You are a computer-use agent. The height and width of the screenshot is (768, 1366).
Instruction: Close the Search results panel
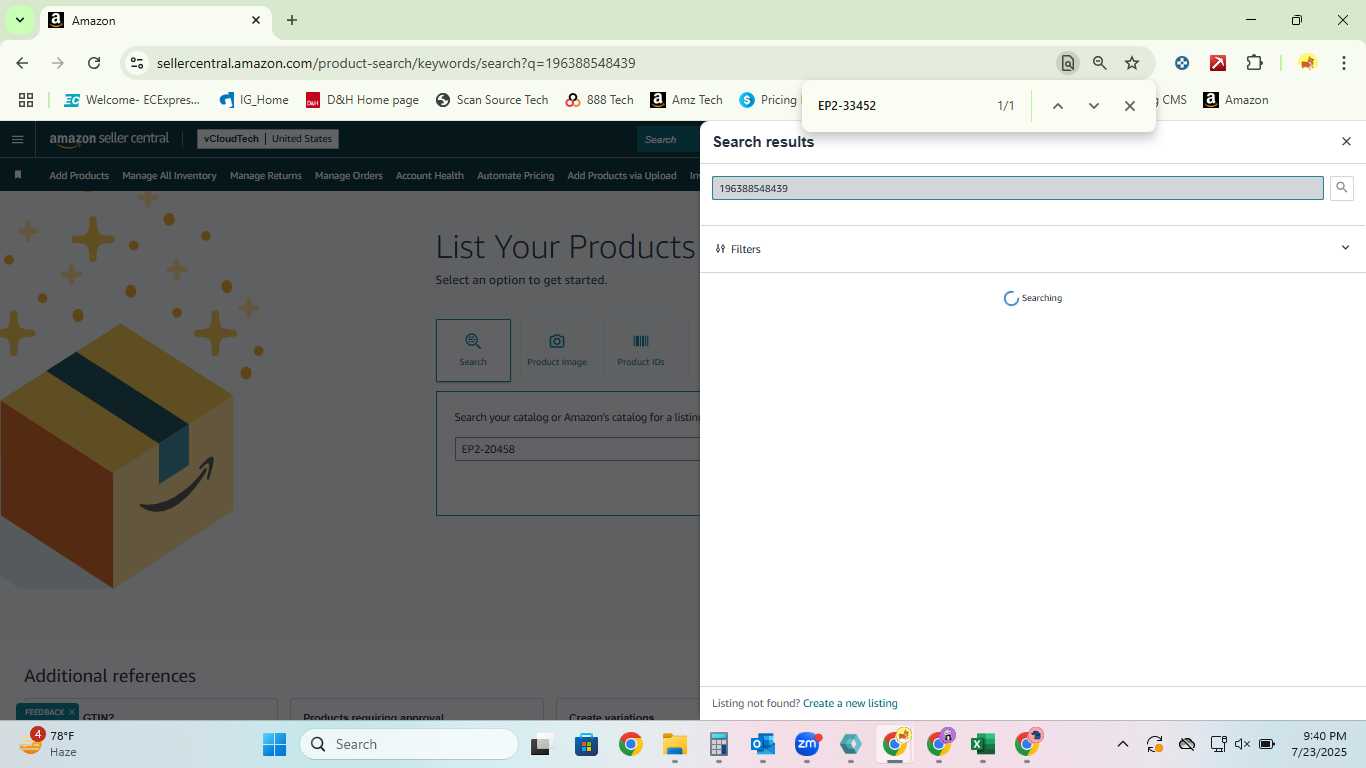(x=1346, y=142)
